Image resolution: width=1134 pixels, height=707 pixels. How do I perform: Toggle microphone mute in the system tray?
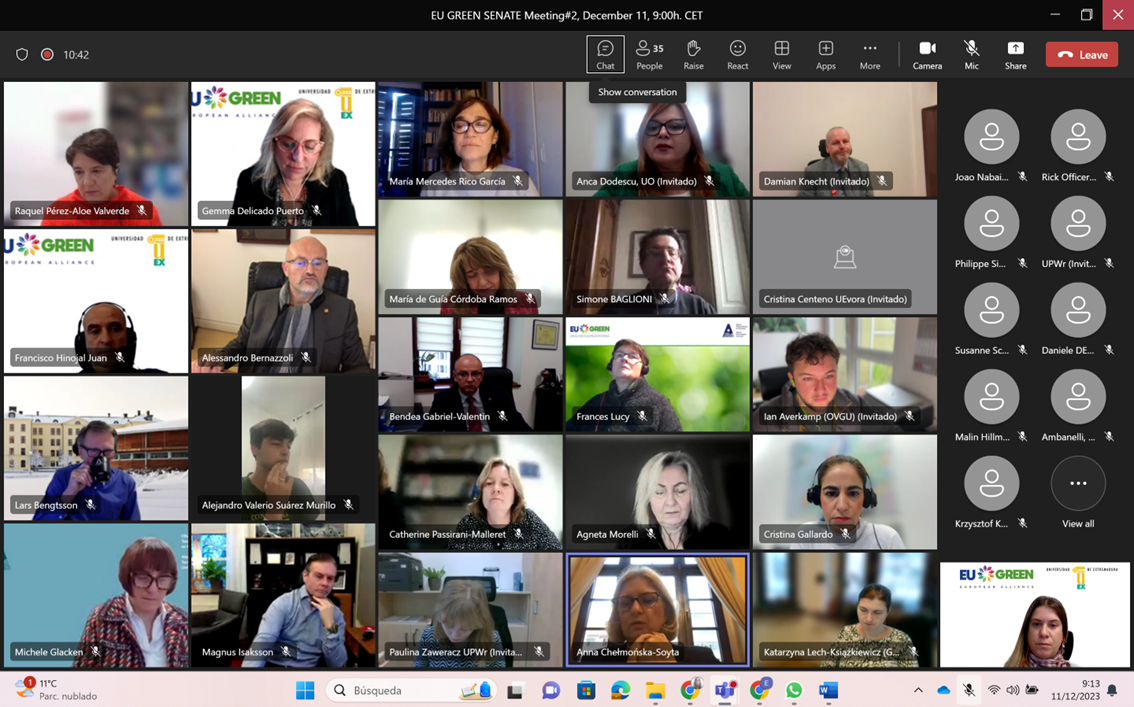point(968,690)
